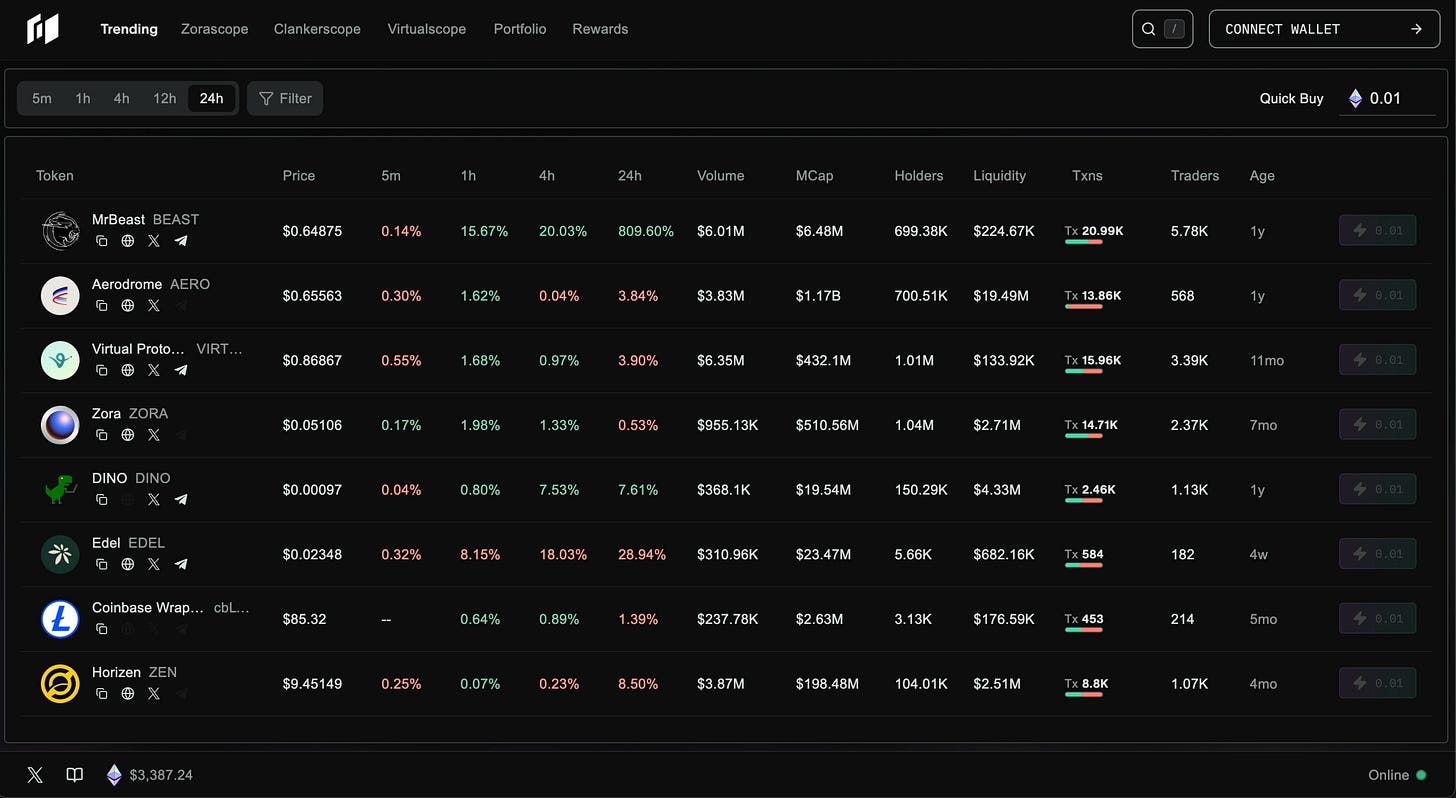Open Aerodrome's website globe icon

[x=128, y=305]
